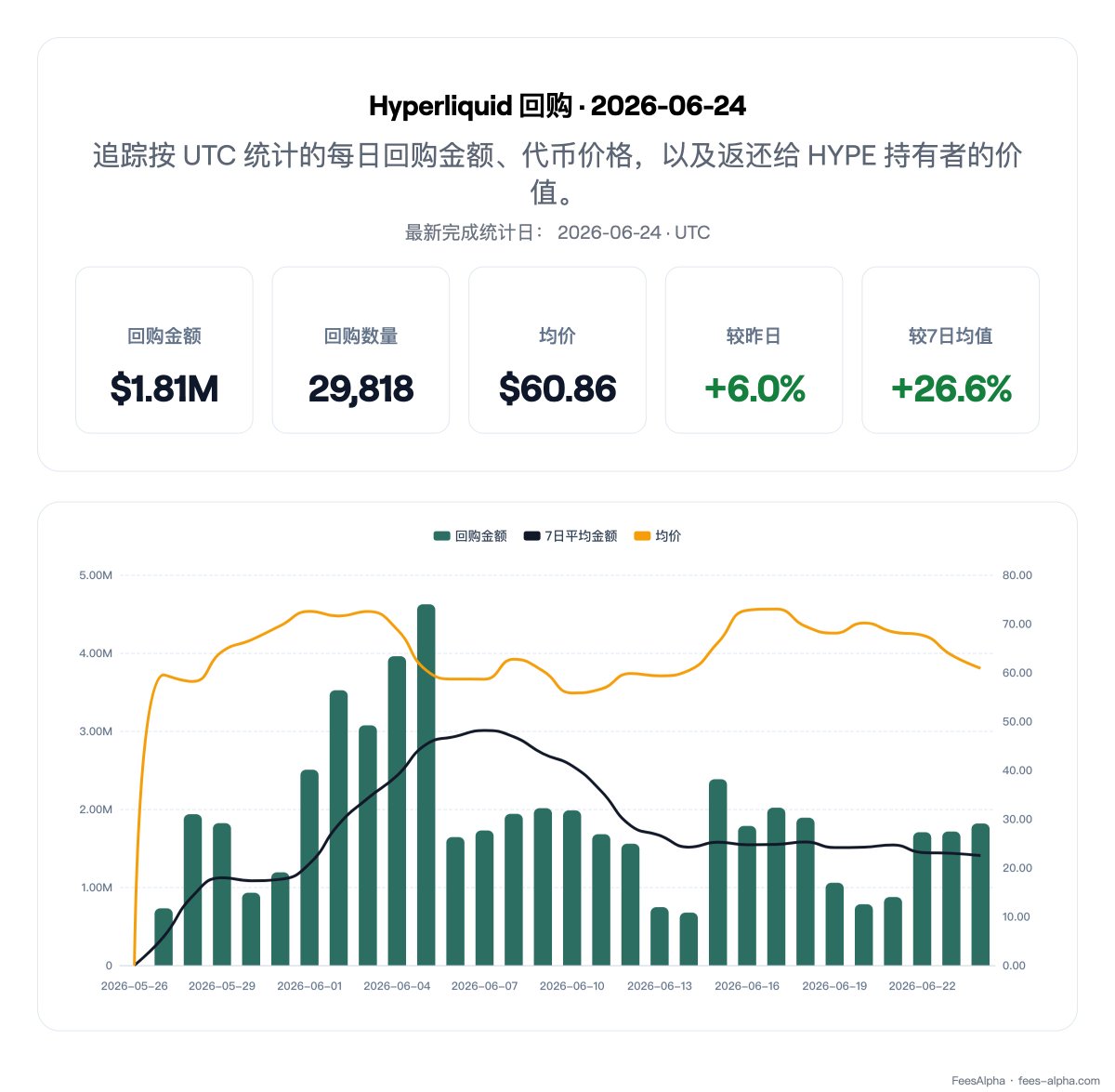Image resolution: width=1115 pixels, height=1092 pixels.
Task: Toggle the 回购金额 legend series
Action: (x=470, y=536)
